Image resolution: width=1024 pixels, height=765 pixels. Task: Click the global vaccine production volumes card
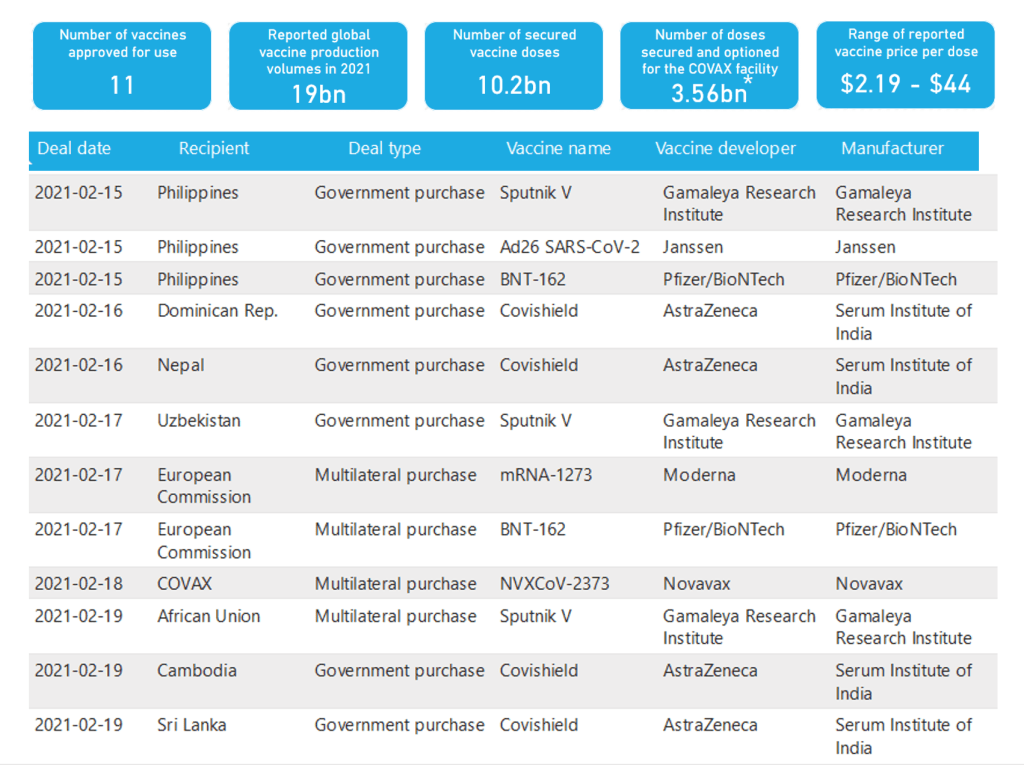(318, 65)
